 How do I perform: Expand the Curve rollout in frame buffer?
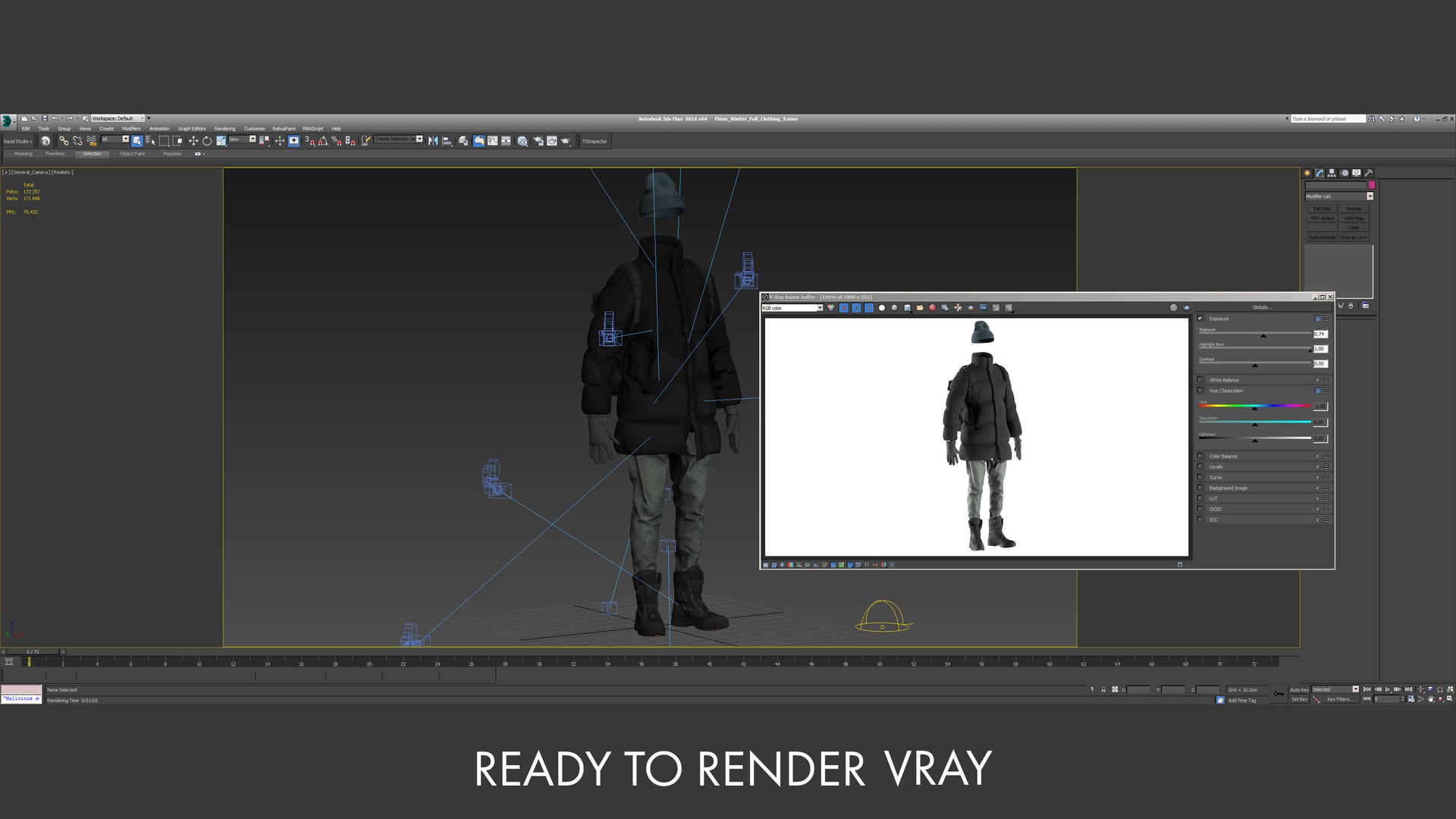(1317, 477)
